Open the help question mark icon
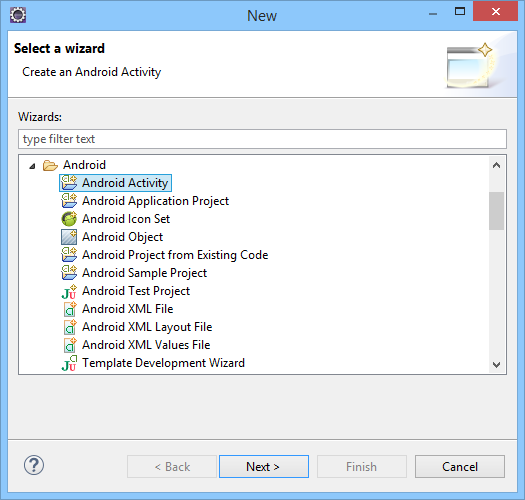This screenshot has width=525, height=500. tap(34, 465)
